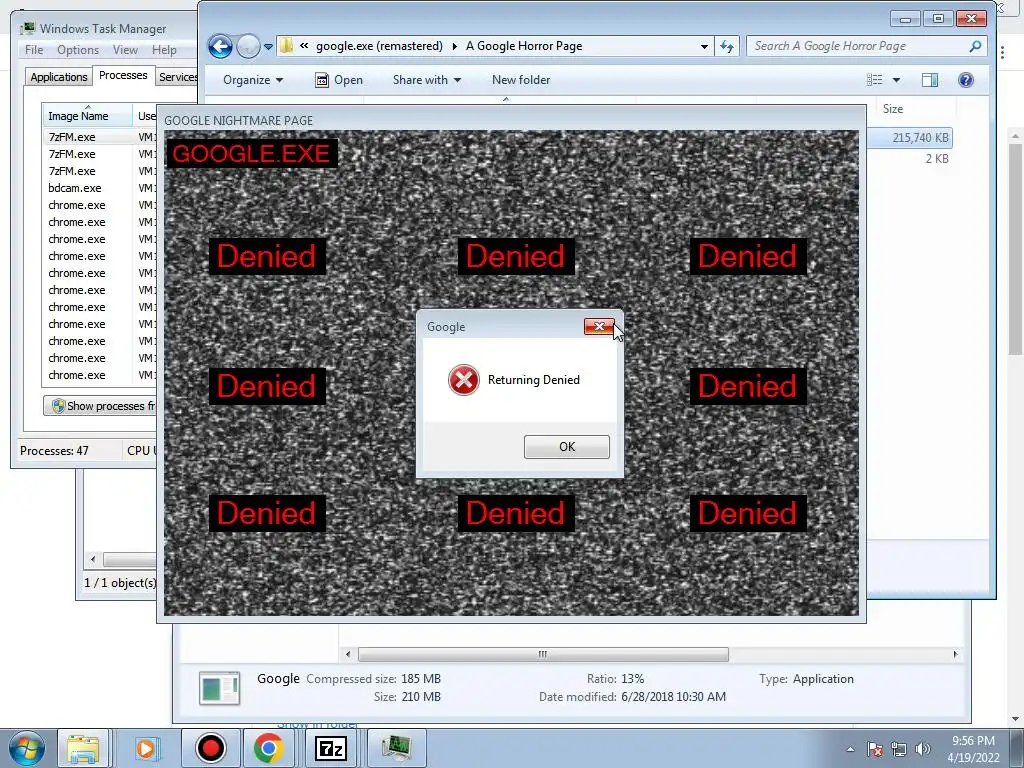The width and height of the screenshot is (1024, 768).
Task: Open Chrome from the taskbar
Action: [268, 748]
